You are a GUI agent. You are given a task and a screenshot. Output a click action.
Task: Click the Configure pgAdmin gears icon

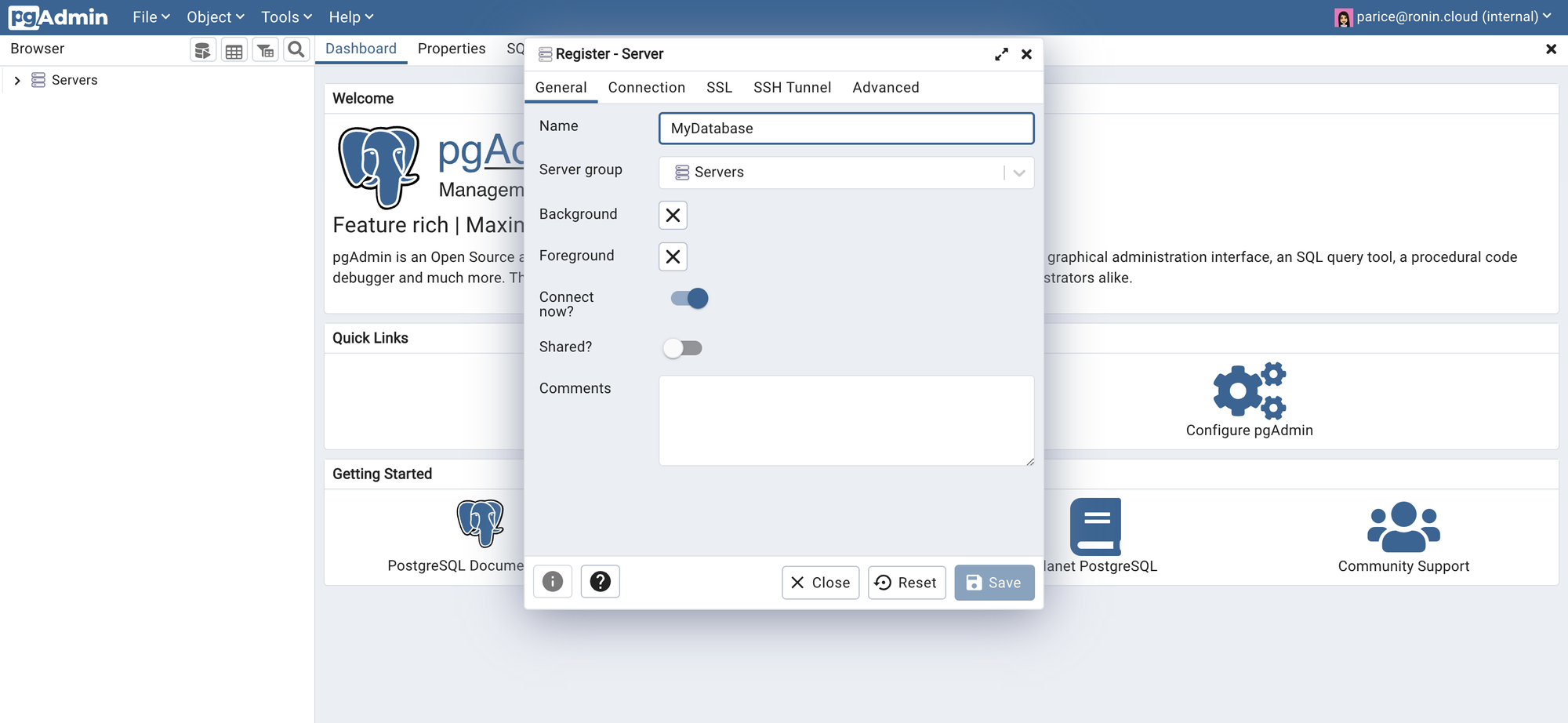(x=1250, y=390)
